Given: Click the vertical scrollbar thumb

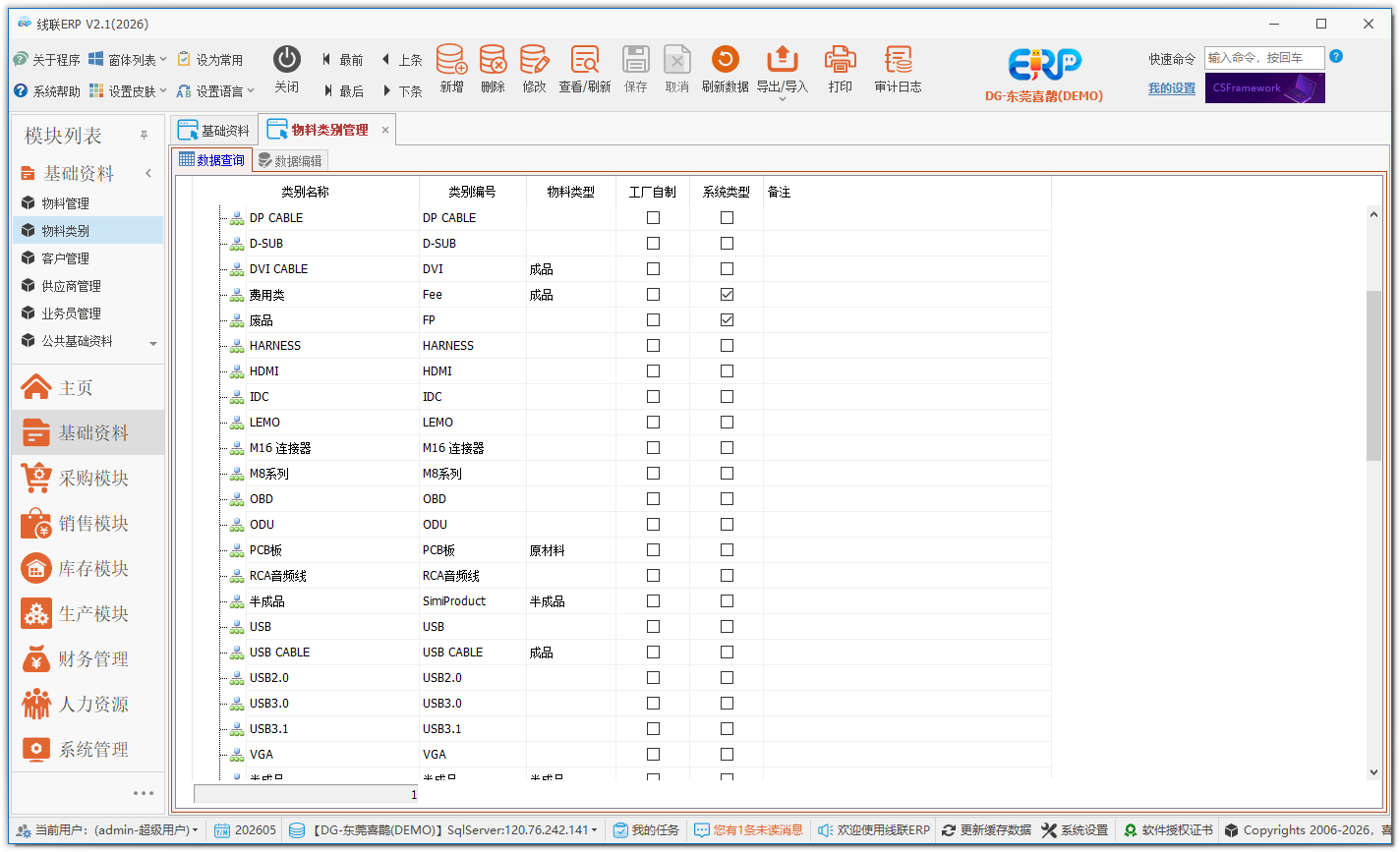Looking at the screenshot, I should tap(1373, 375).
